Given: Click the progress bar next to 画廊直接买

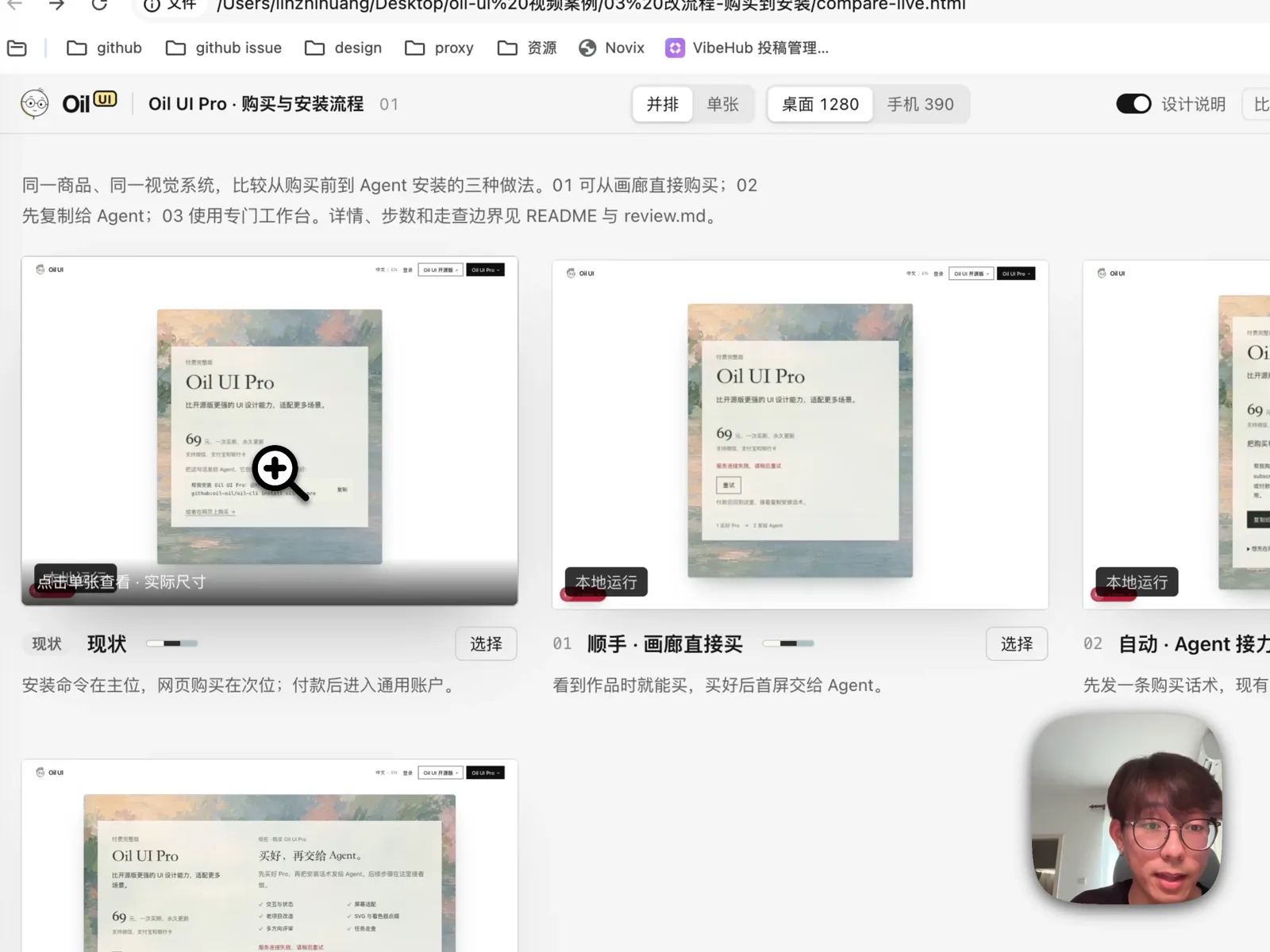Looking at the screenshot, I should point(788,643).
